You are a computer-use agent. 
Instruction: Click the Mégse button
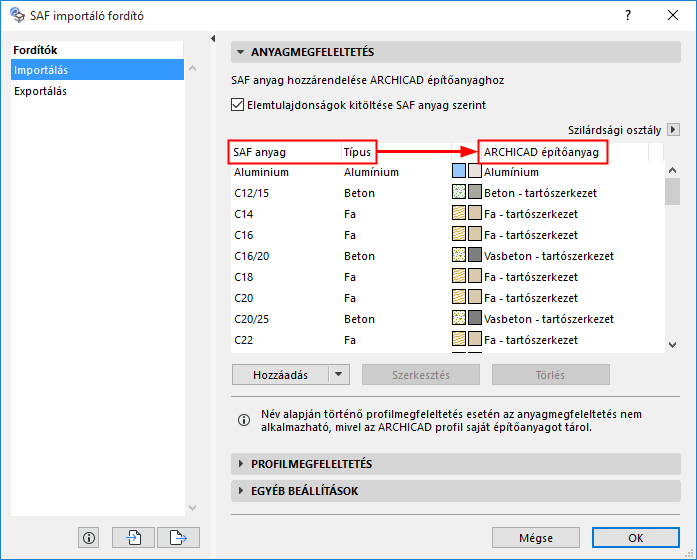536,538
